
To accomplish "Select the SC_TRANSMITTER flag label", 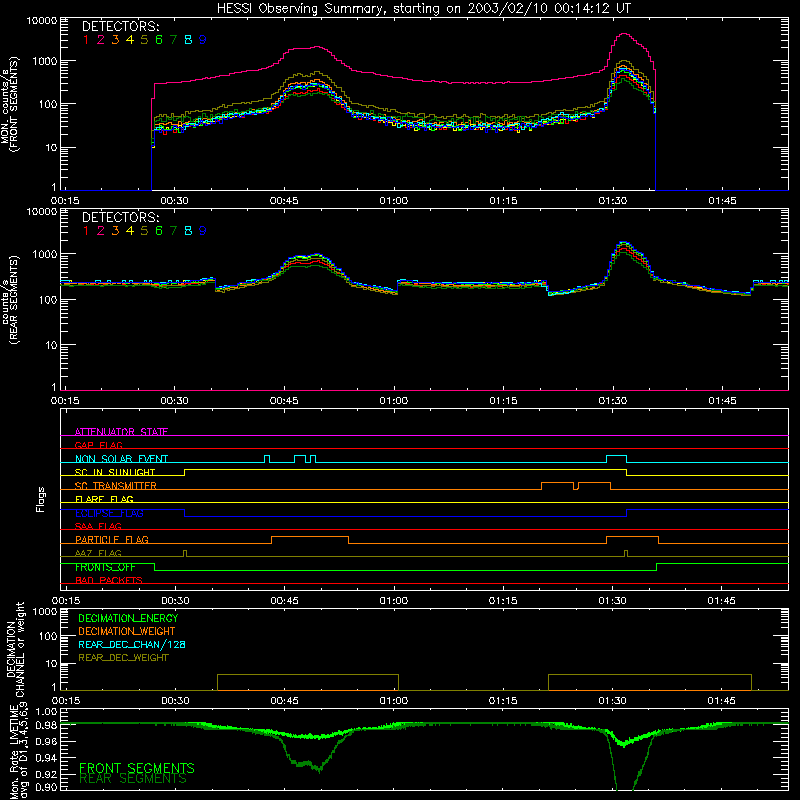I will click(116, 485).
